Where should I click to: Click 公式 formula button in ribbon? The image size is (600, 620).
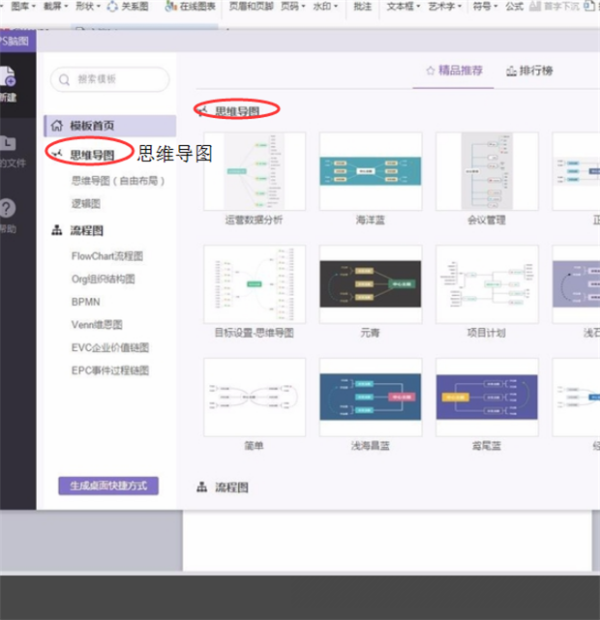[514, 6]
